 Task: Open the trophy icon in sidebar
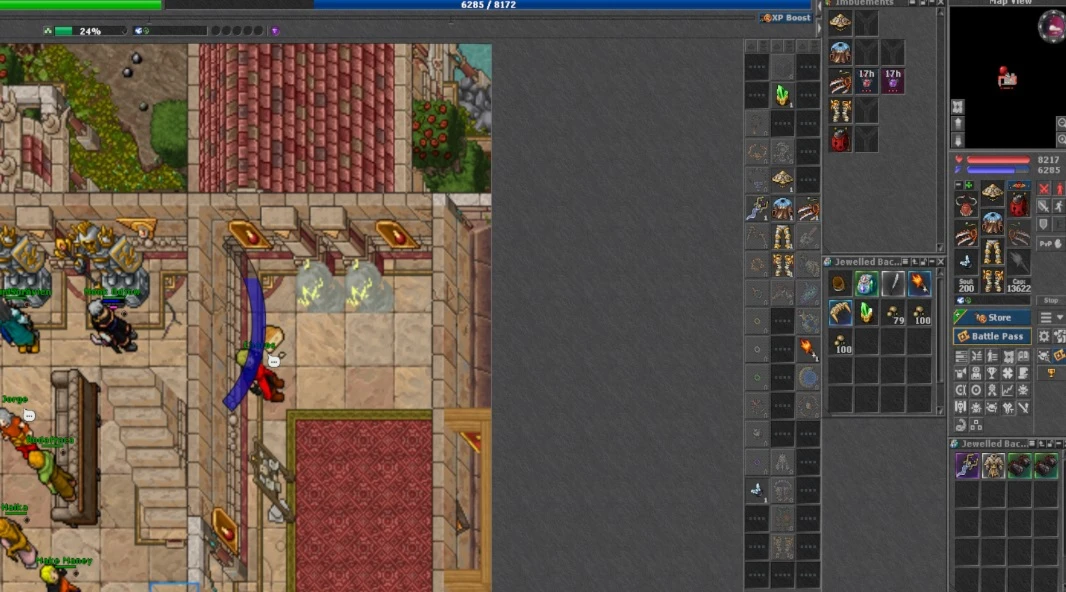[x=1051, y=373]
